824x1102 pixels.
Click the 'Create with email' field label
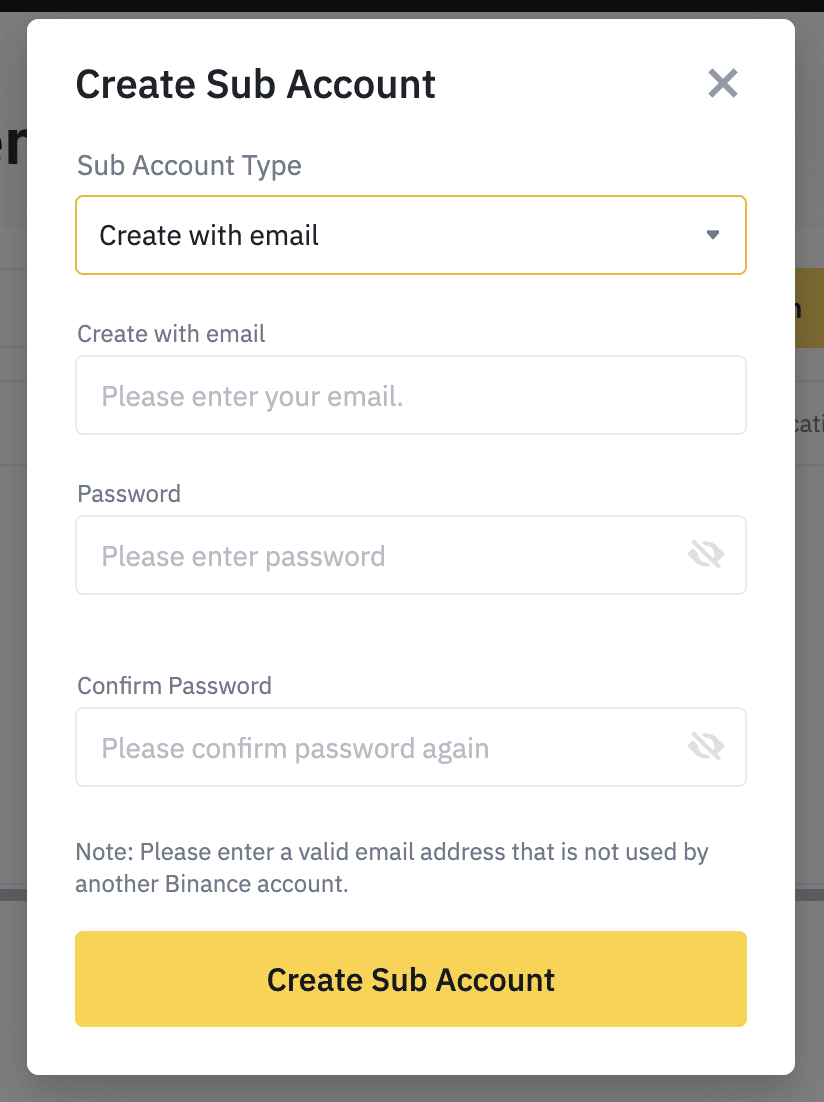[171, 334]
